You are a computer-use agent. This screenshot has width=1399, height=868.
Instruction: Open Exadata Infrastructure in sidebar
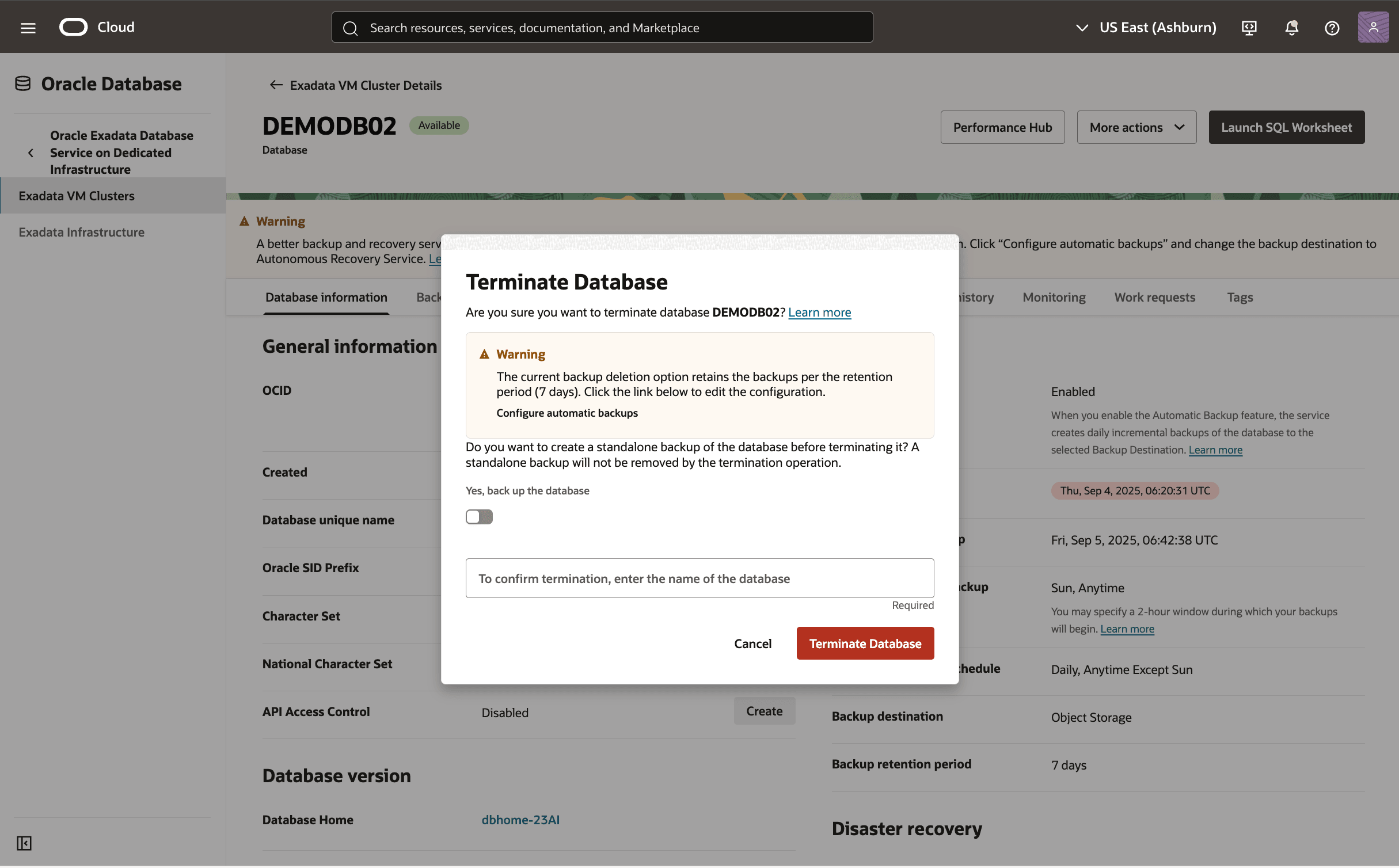(x=81, y=232)
